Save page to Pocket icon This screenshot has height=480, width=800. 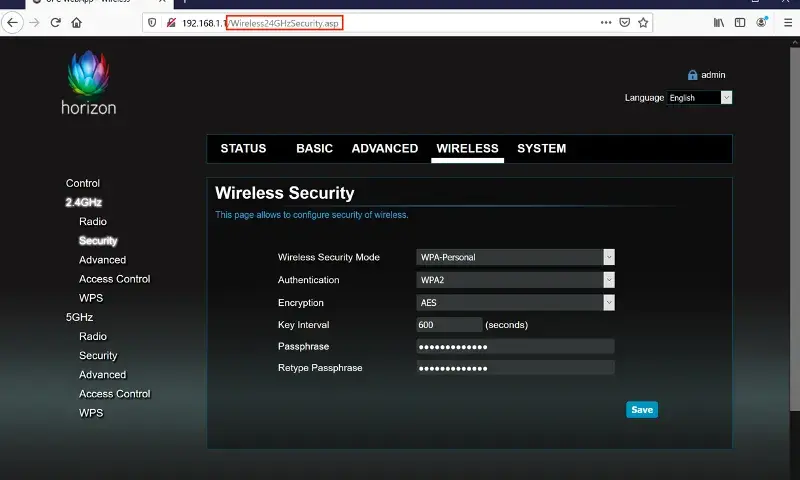coord(624,22)
